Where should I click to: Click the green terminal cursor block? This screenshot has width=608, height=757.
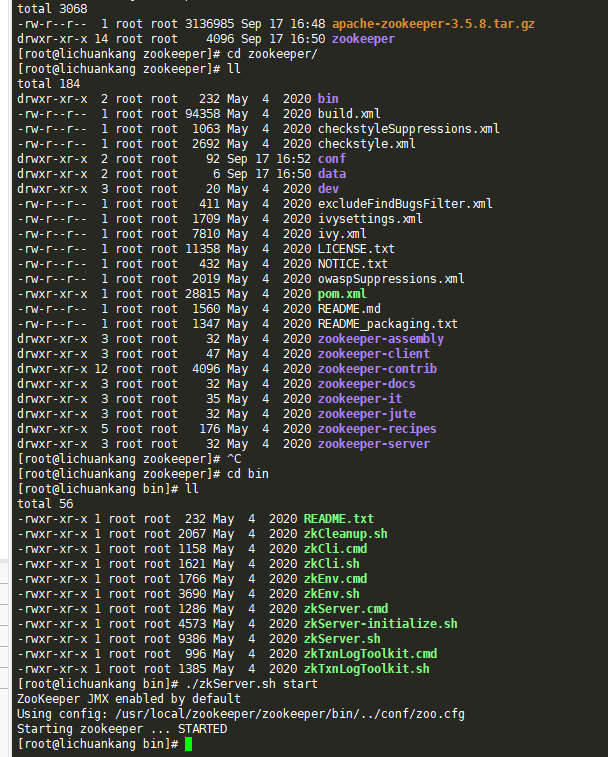click(188, 744)
